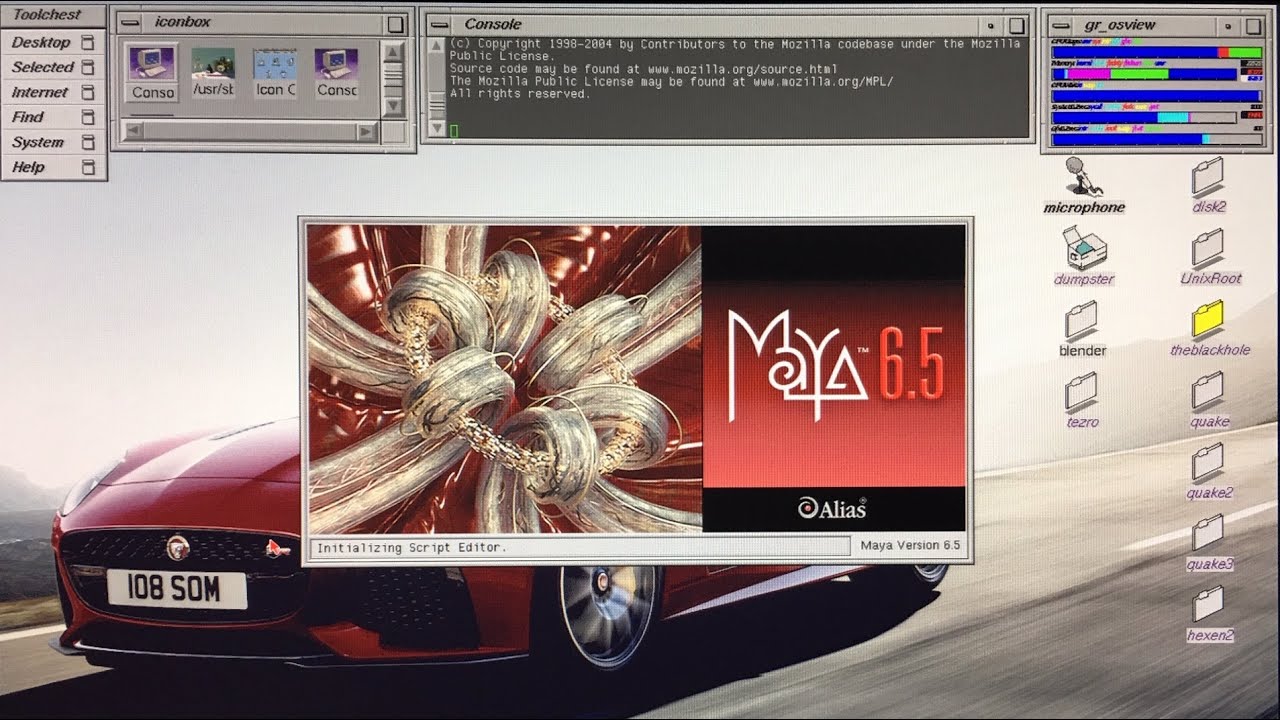Open the System menu in Toolchest
The height and width of the screenshot is (720, 1280).
pyautogui.click(x=54, y=142)
